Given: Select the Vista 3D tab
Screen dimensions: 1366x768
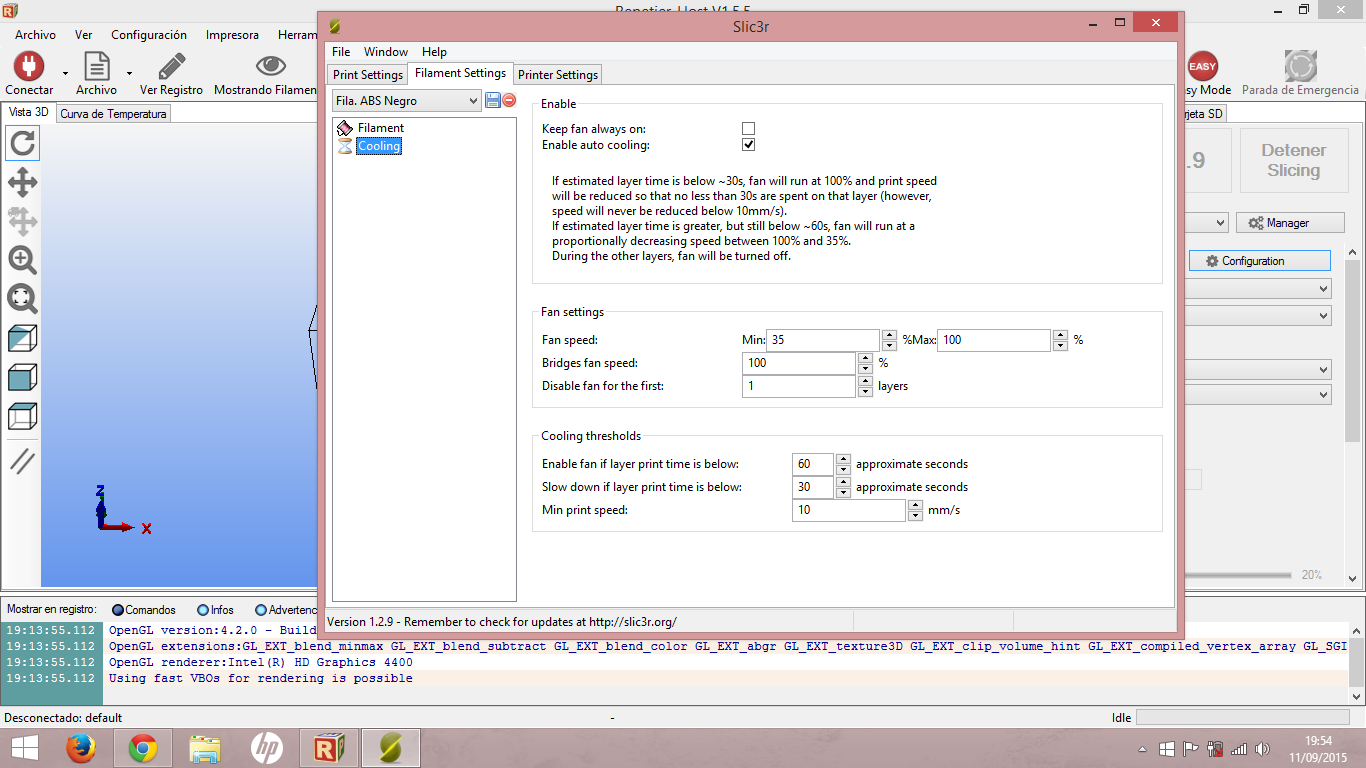Looking at the screenshot, I should pyautogui.click(x=28, y=113).
